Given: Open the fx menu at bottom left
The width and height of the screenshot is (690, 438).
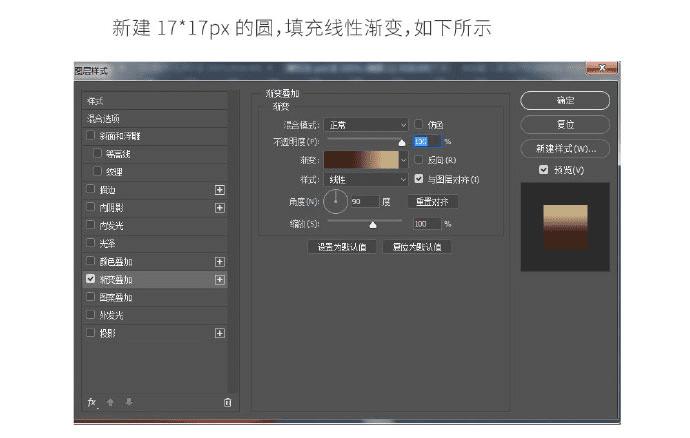Looking at the screenshot, I should (92, 402).
